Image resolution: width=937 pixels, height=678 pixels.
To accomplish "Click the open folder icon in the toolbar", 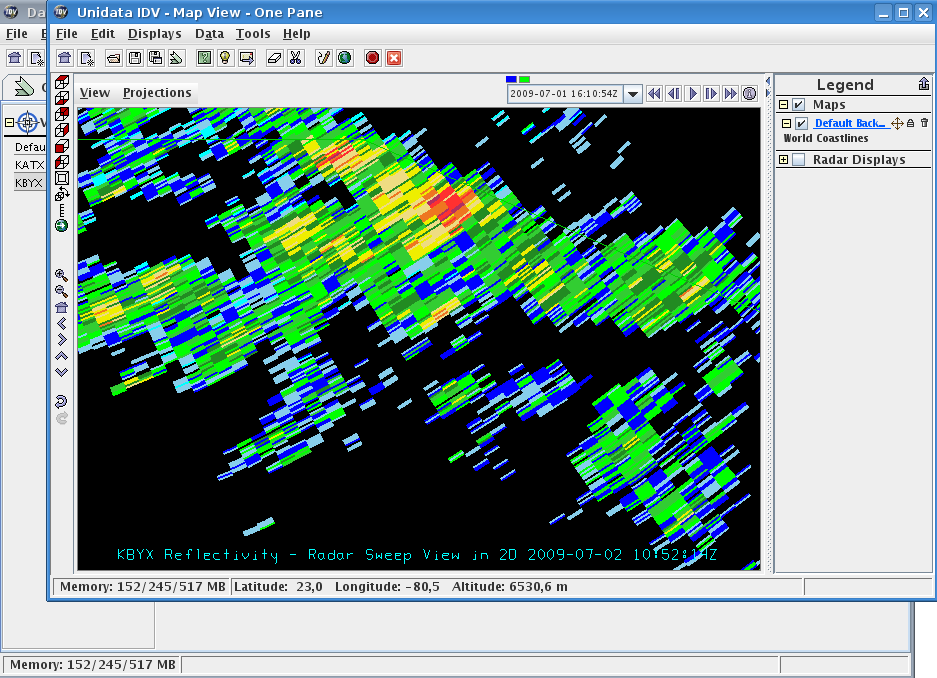I will pos(114,58).
